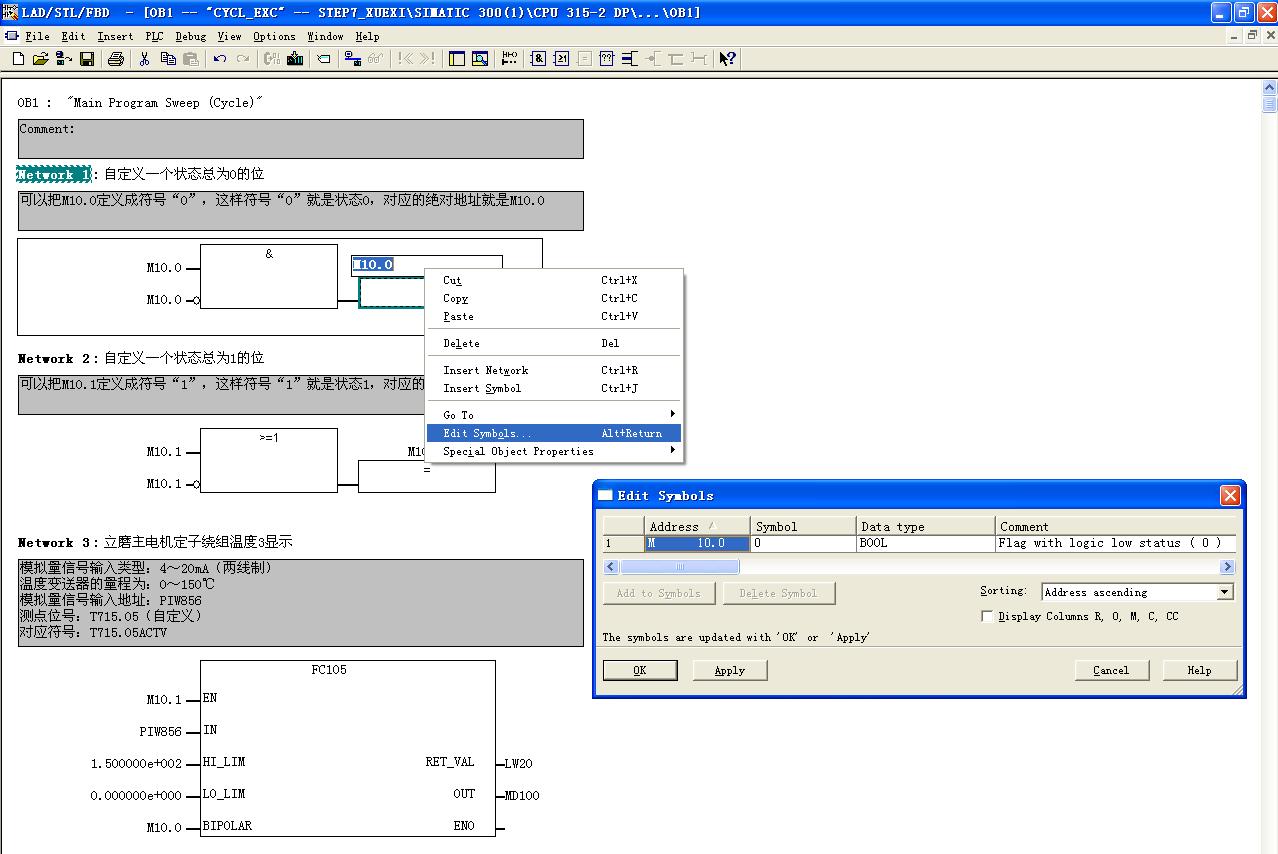Click the symbol table left scroll arrow
Screen dimensions: 1278x854
pyautogui.click(x=611, y=567)
